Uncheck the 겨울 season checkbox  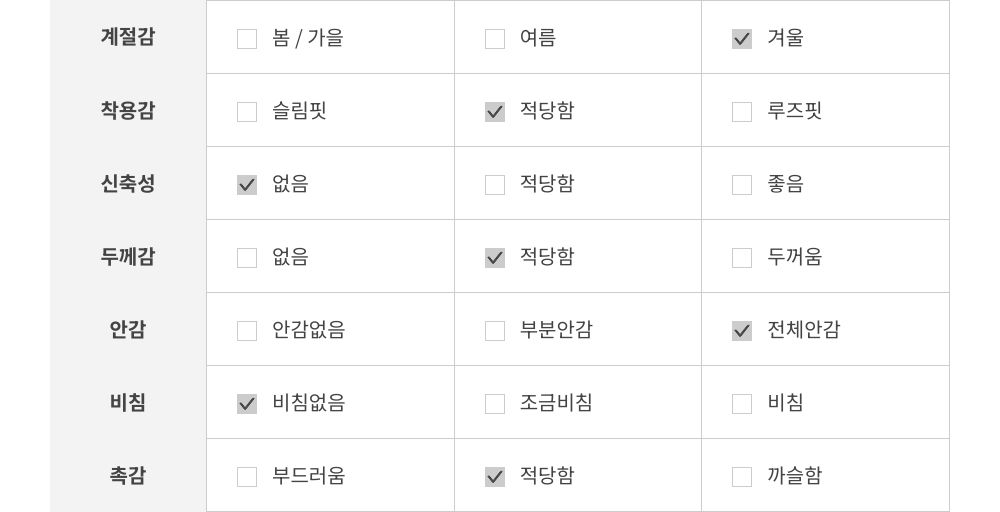point(742,39)
